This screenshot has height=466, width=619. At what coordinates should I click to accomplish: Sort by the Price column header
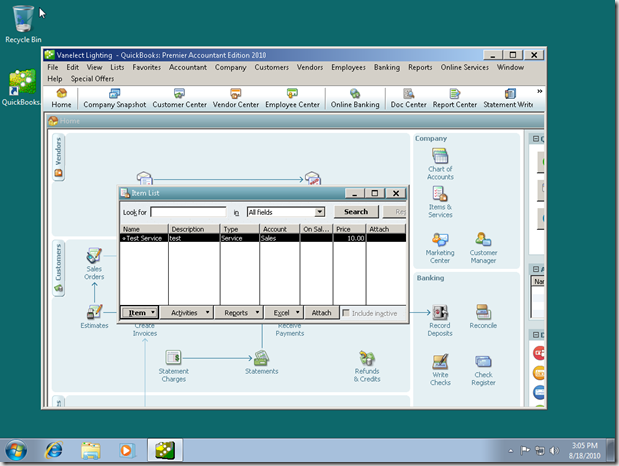[349, 229]
